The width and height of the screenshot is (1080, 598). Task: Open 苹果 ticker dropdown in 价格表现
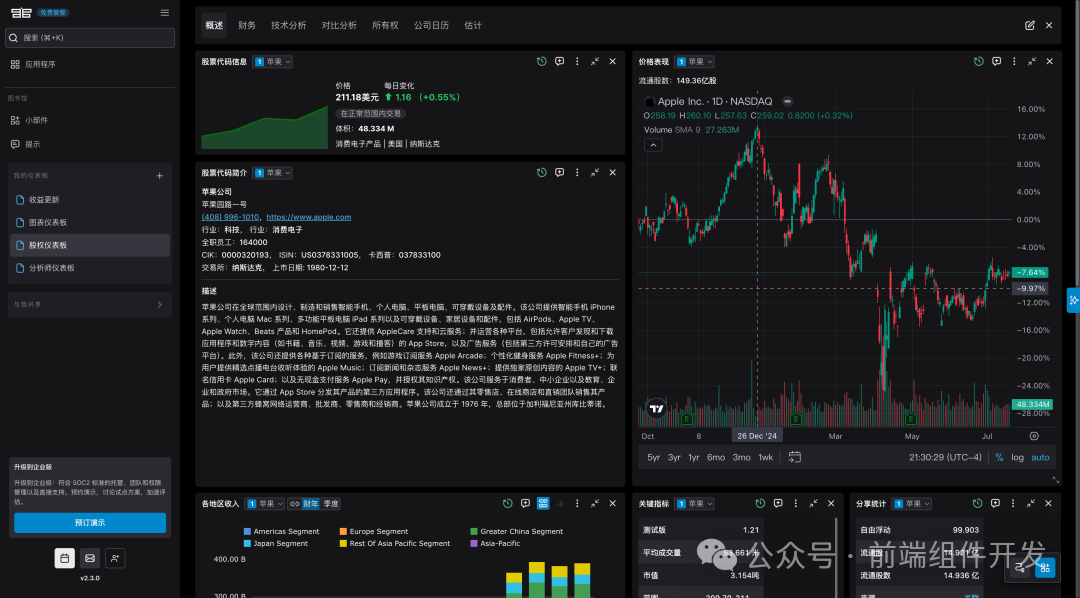pyautogui.click(x=694, y=62)
